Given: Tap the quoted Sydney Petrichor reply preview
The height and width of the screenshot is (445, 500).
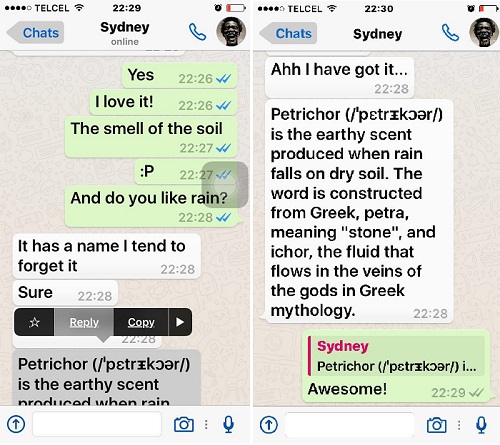Looking at the screenshot, I should coord(396,356).
